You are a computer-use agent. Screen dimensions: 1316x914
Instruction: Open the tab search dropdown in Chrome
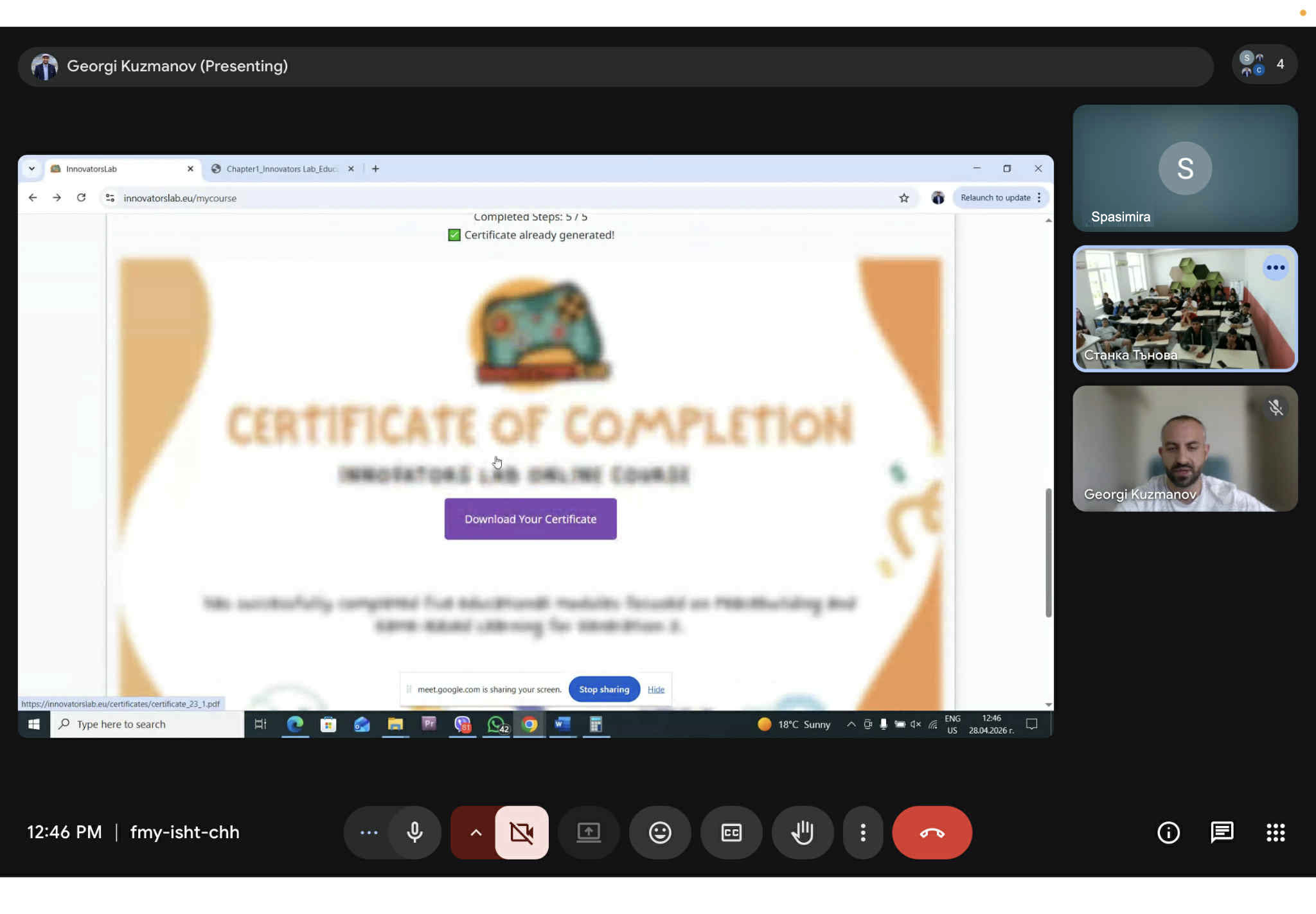(31, 169)
